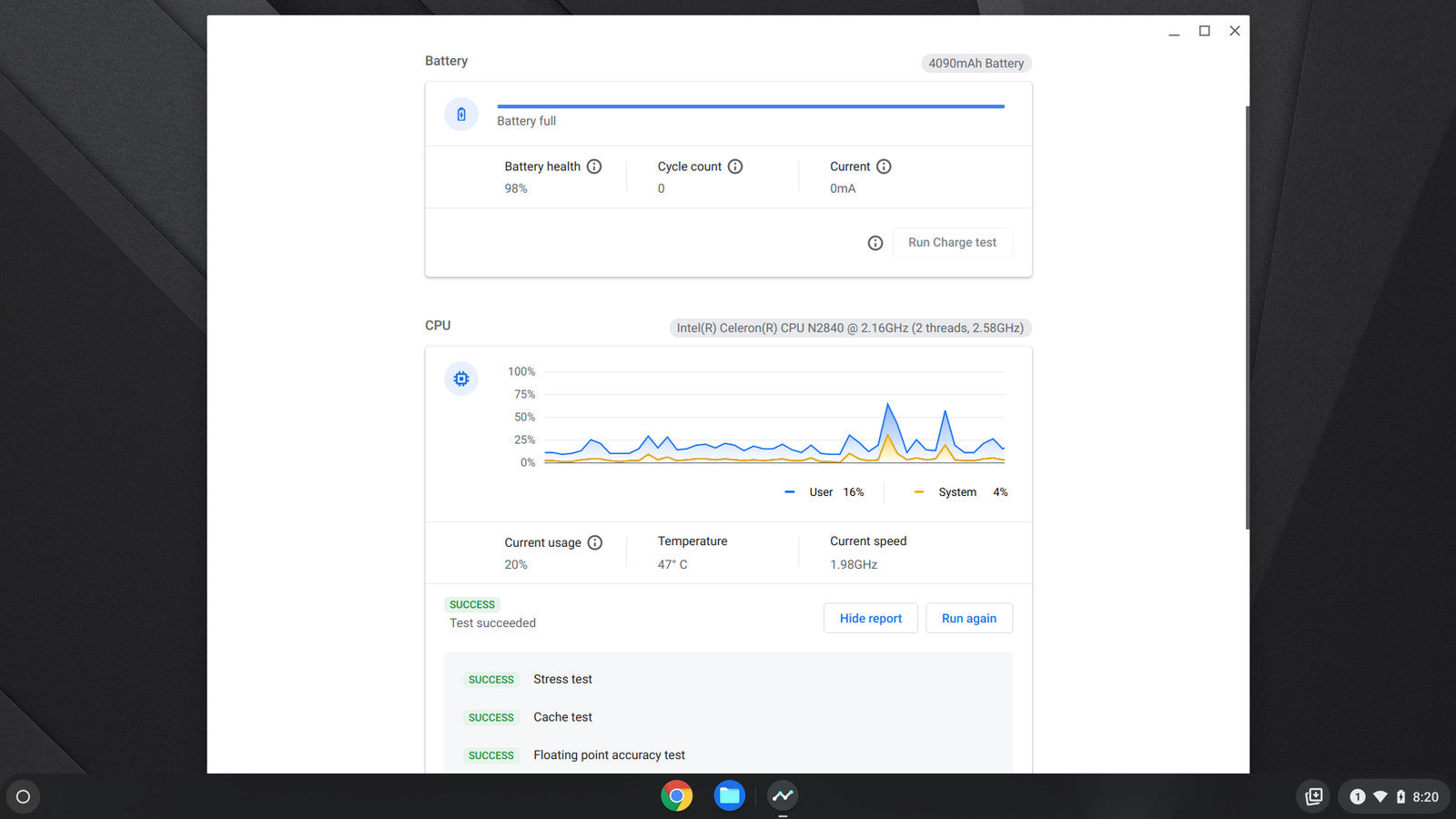Click the Current info icon
1456x819 pixels.
[884, 167]
